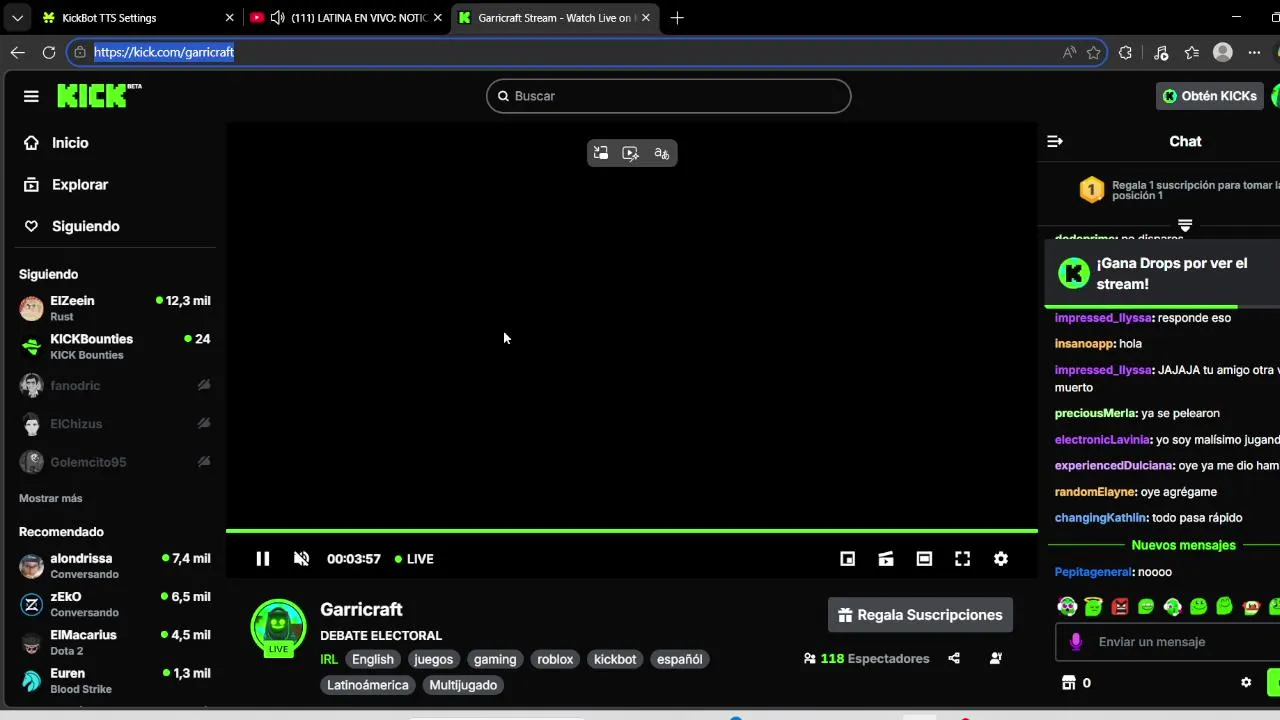Click the chat leaderboard expand arrow
The height and width of the screenshot is (720, 1280).
(x=1185, y=225)
